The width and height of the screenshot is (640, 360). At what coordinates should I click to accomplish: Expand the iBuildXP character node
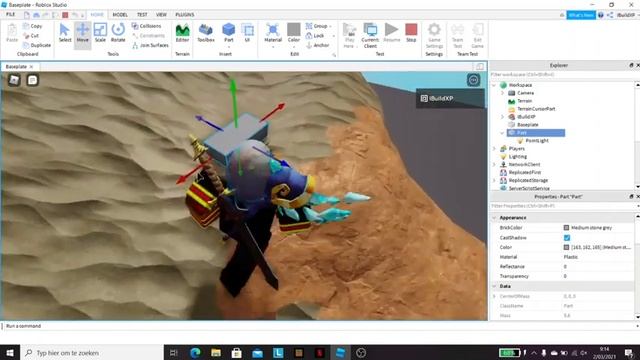point(502,117)
